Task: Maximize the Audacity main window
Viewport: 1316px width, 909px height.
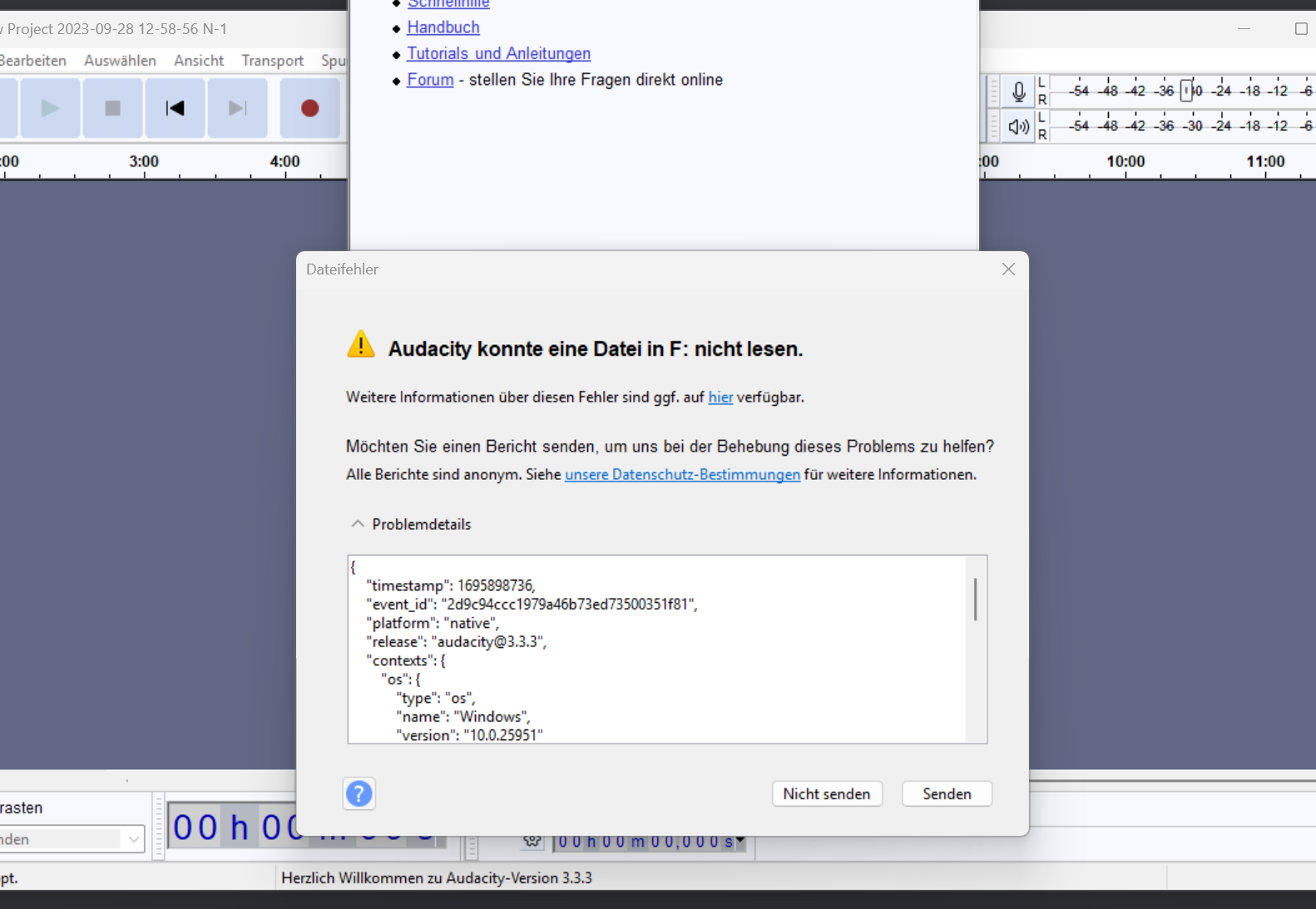Action: (1301, 29)
